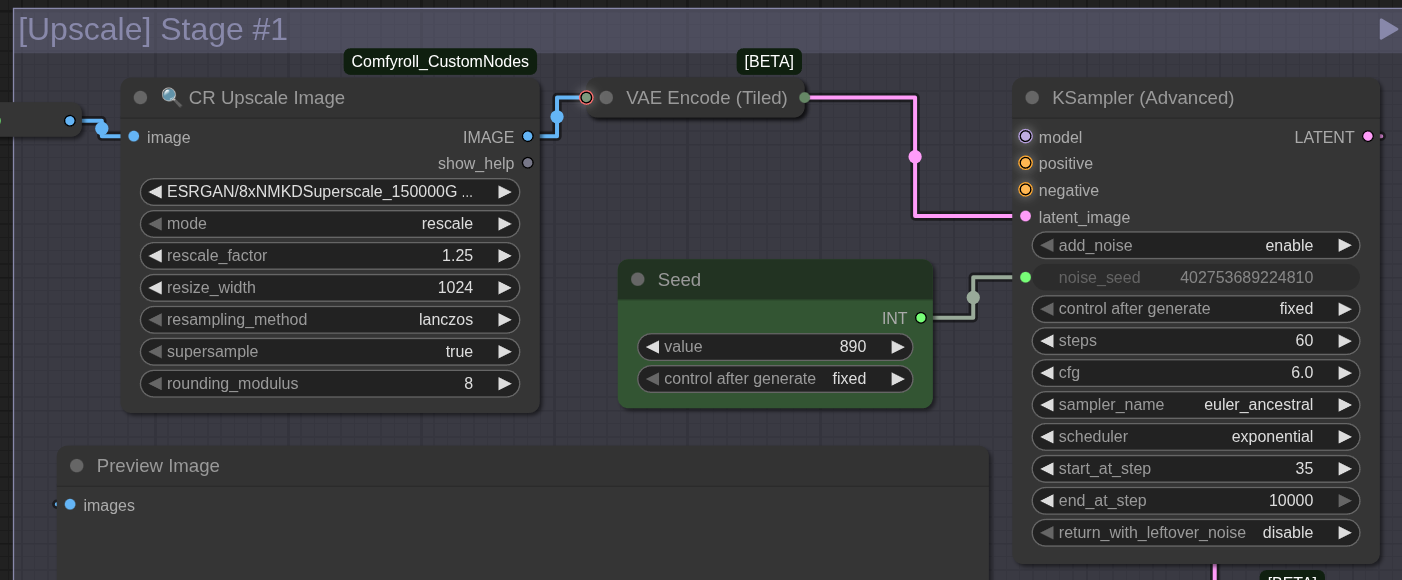This screenshot has height=580, width=1402.
Task: Decrease end_at_step with left arrow
Action: 1047,501
